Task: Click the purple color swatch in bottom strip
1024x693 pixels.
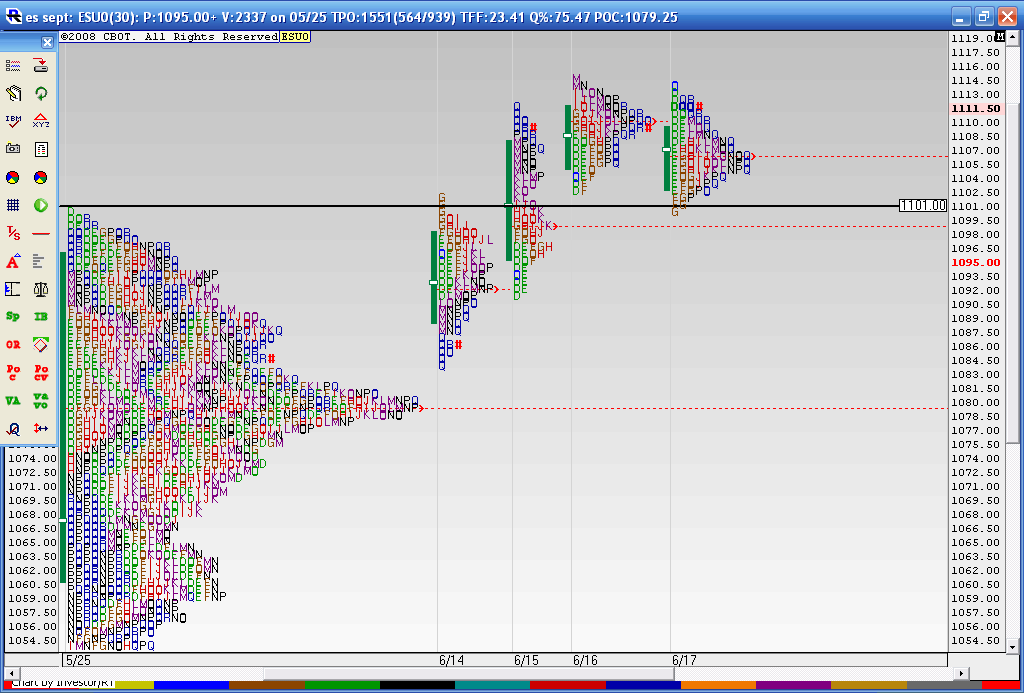Action: (793, 685)
